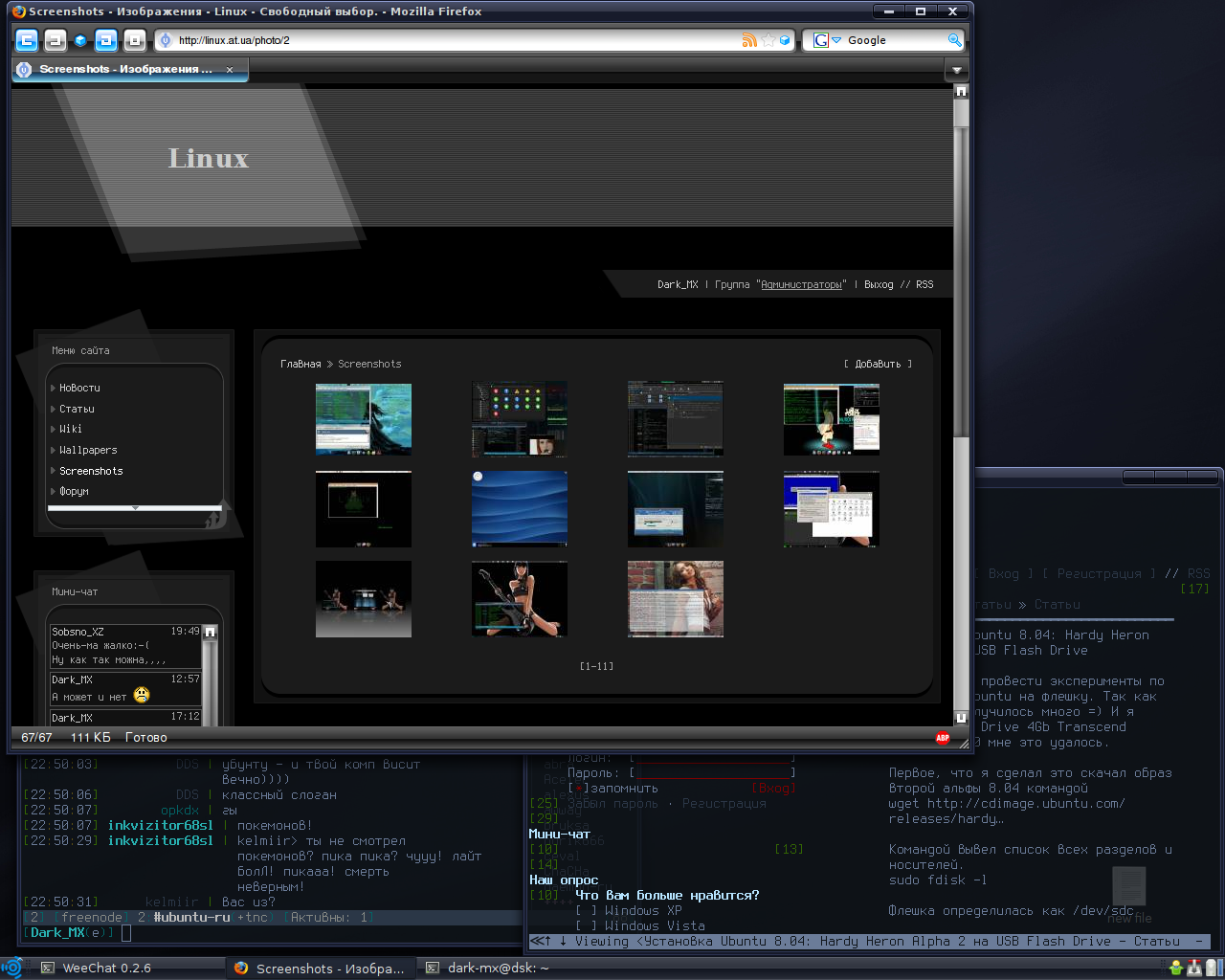Click 'sudo fdisk -l' in the terminal article
1225x980 pixels.
[938, 880]
